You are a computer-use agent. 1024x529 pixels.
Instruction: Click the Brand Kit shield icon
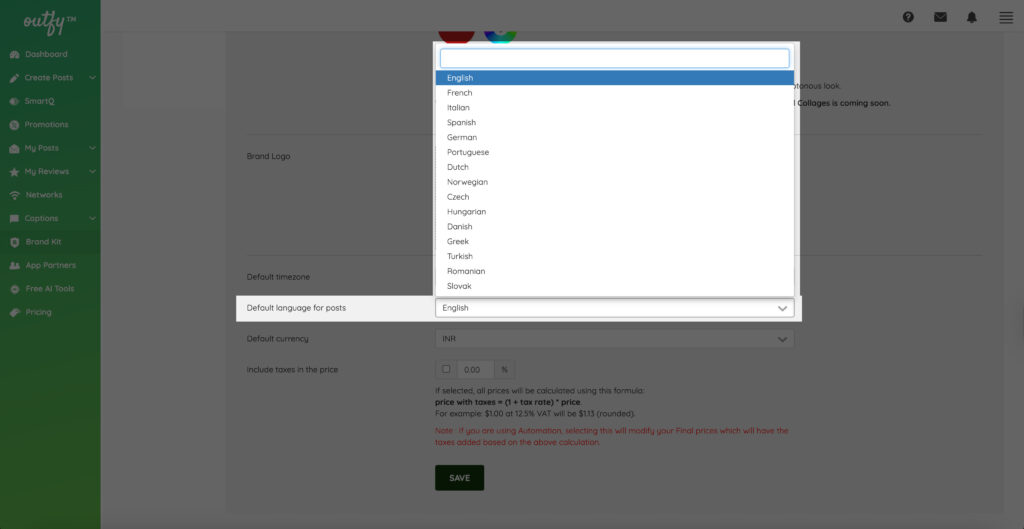[x=14, y=242]
